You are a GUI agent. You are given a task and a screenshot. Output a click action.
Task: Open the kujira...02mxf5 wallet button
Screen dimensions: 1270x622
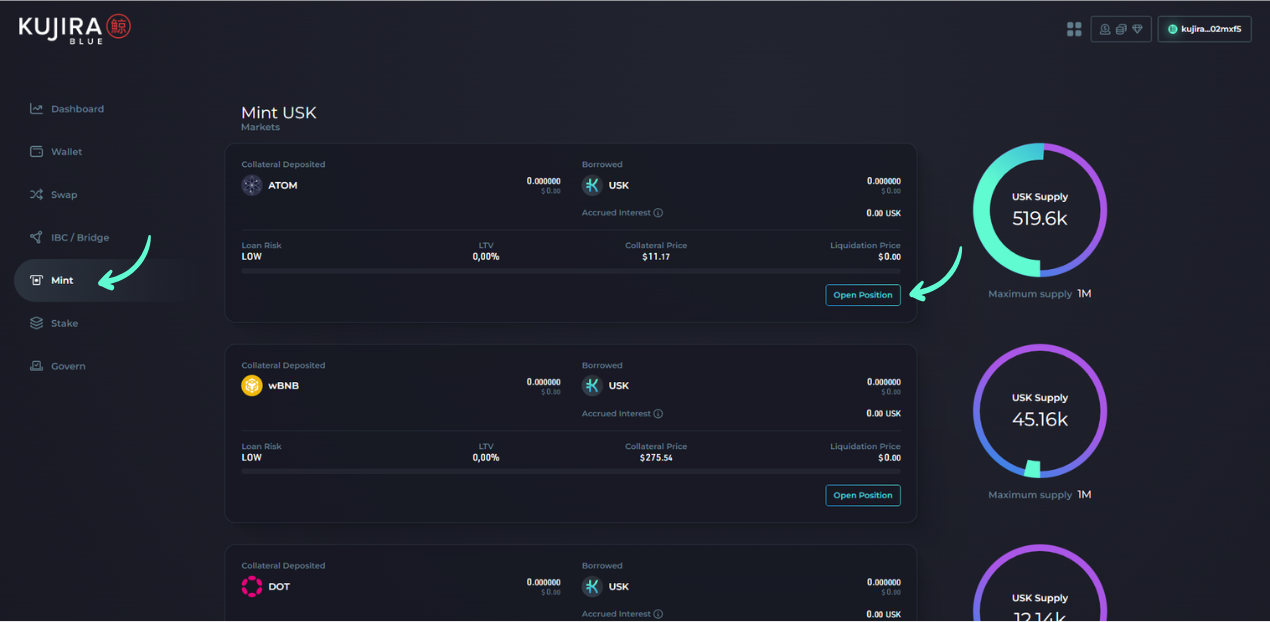tap(1204, 29)
